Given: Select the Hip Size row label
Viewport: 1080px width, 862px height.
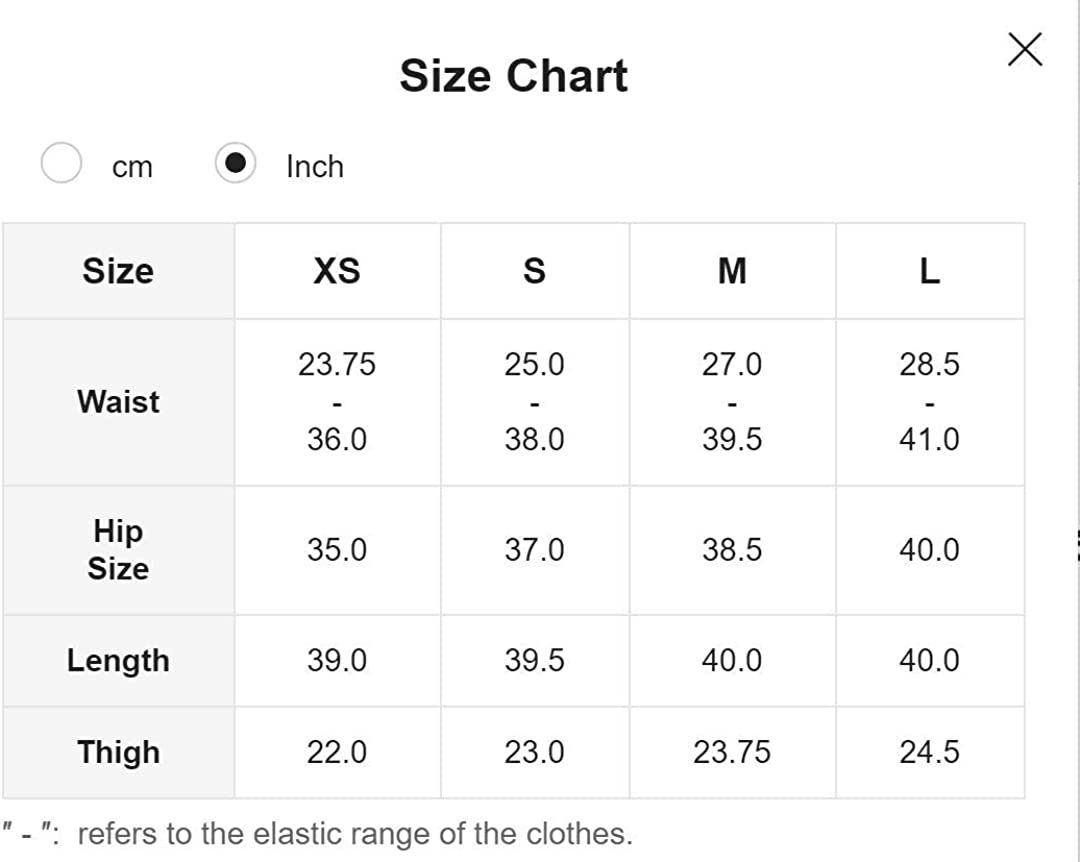Looking at the screenshot, I should coord(118,550).
